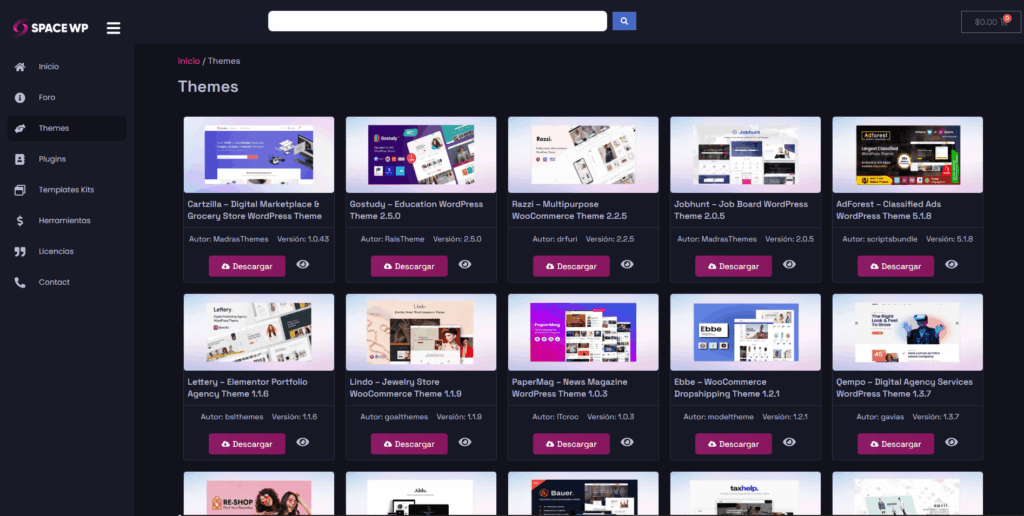Click Descargar for Ebbe theme
1024x516 pixels.
pyautogui.click(x=733, y=444)
